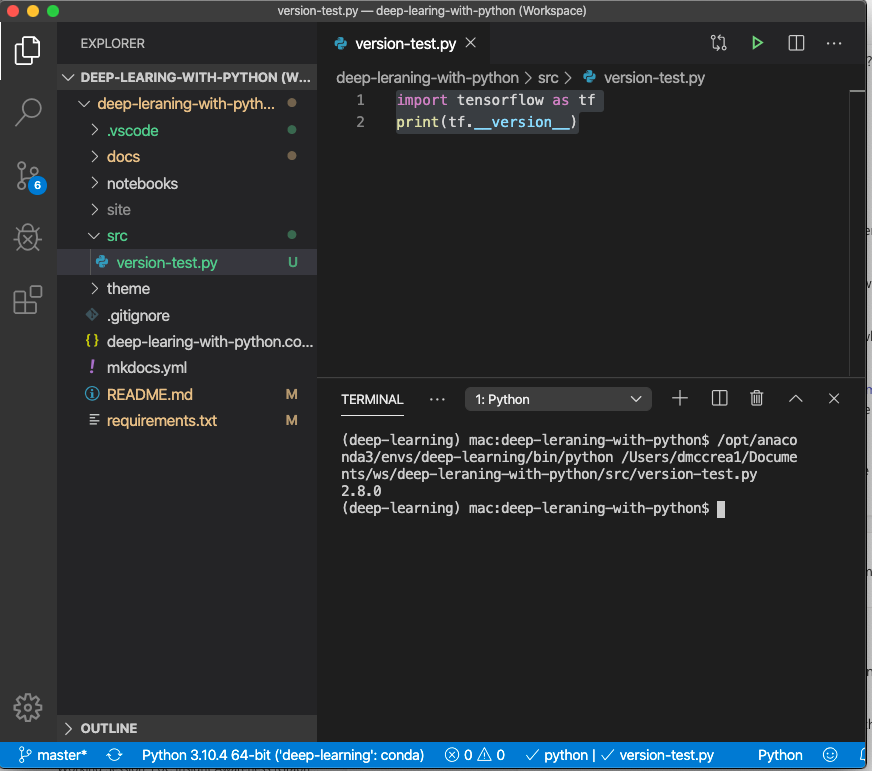Click the master* git branch in status bar
This screenshot has width=872, height=771.
pos(53,755)
